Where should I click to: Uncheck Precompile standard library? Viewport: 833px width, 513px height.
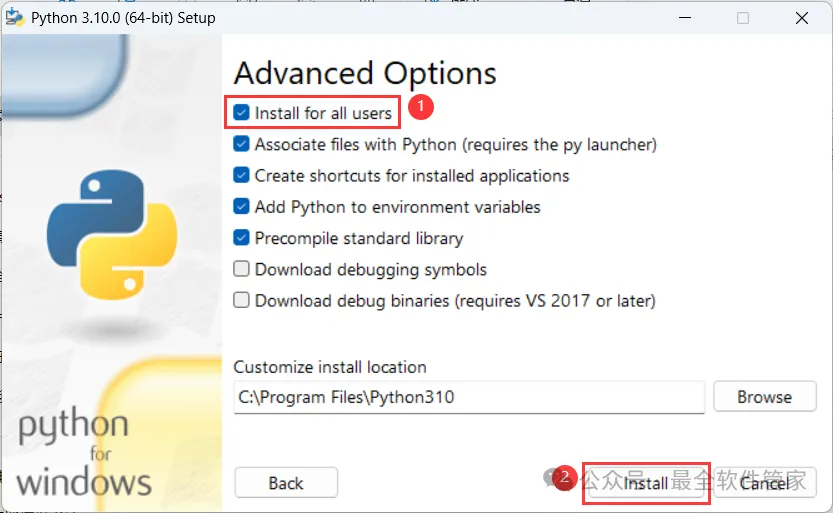(241, 238)
